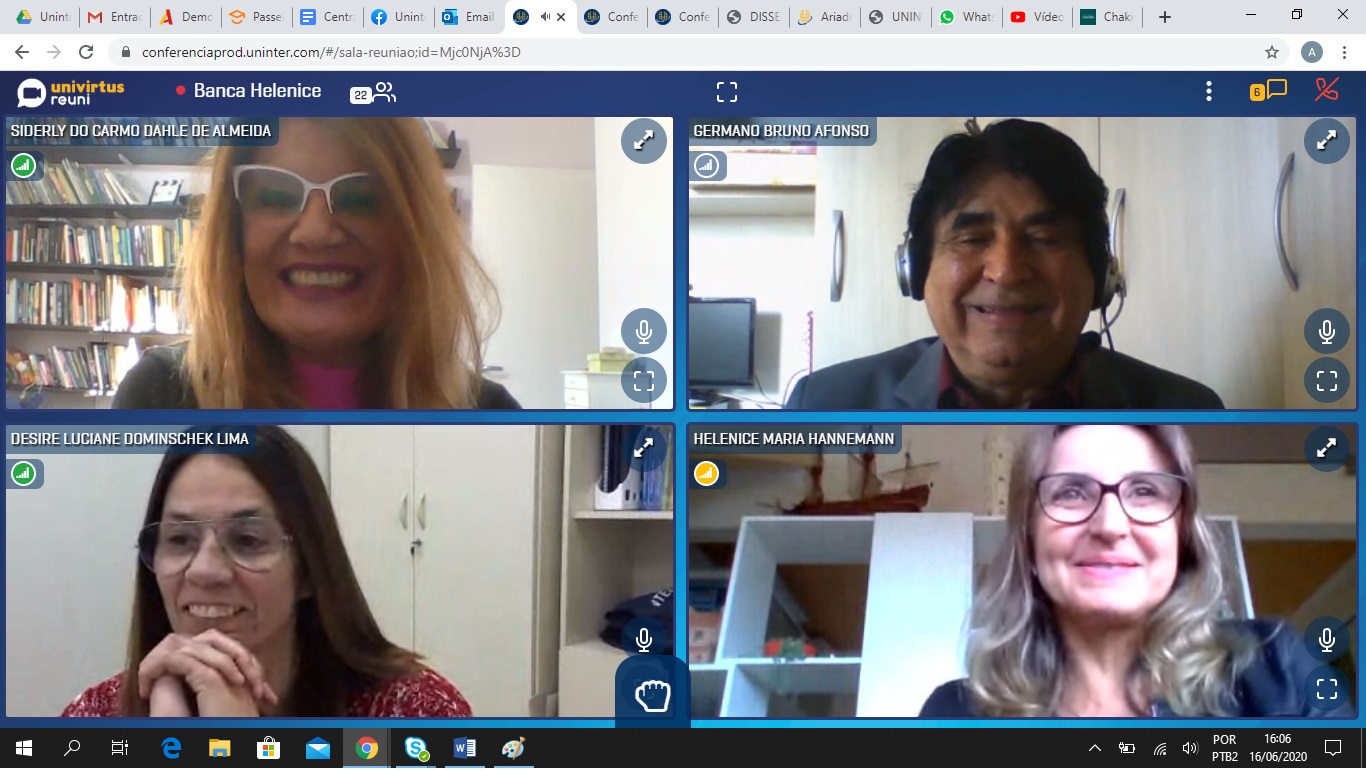Click the center fullscreen frame icon
This screenshot has height=770, width=1366.
point(727,92)
